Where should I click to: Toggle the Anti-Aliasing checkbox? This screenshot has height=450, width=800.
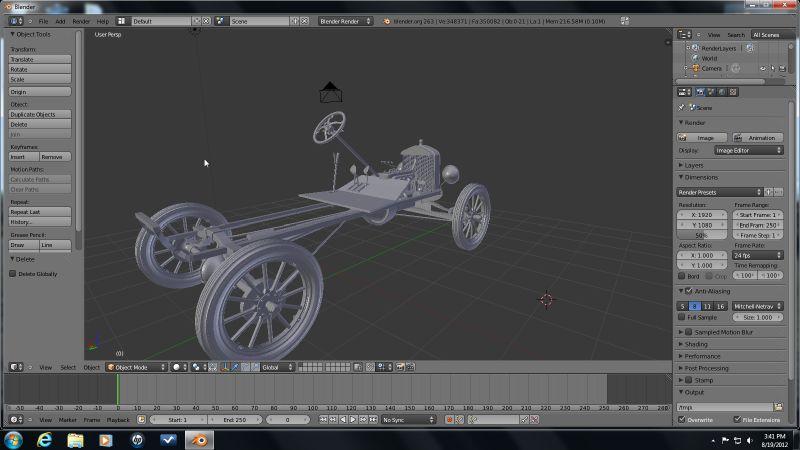coord(688,291)
